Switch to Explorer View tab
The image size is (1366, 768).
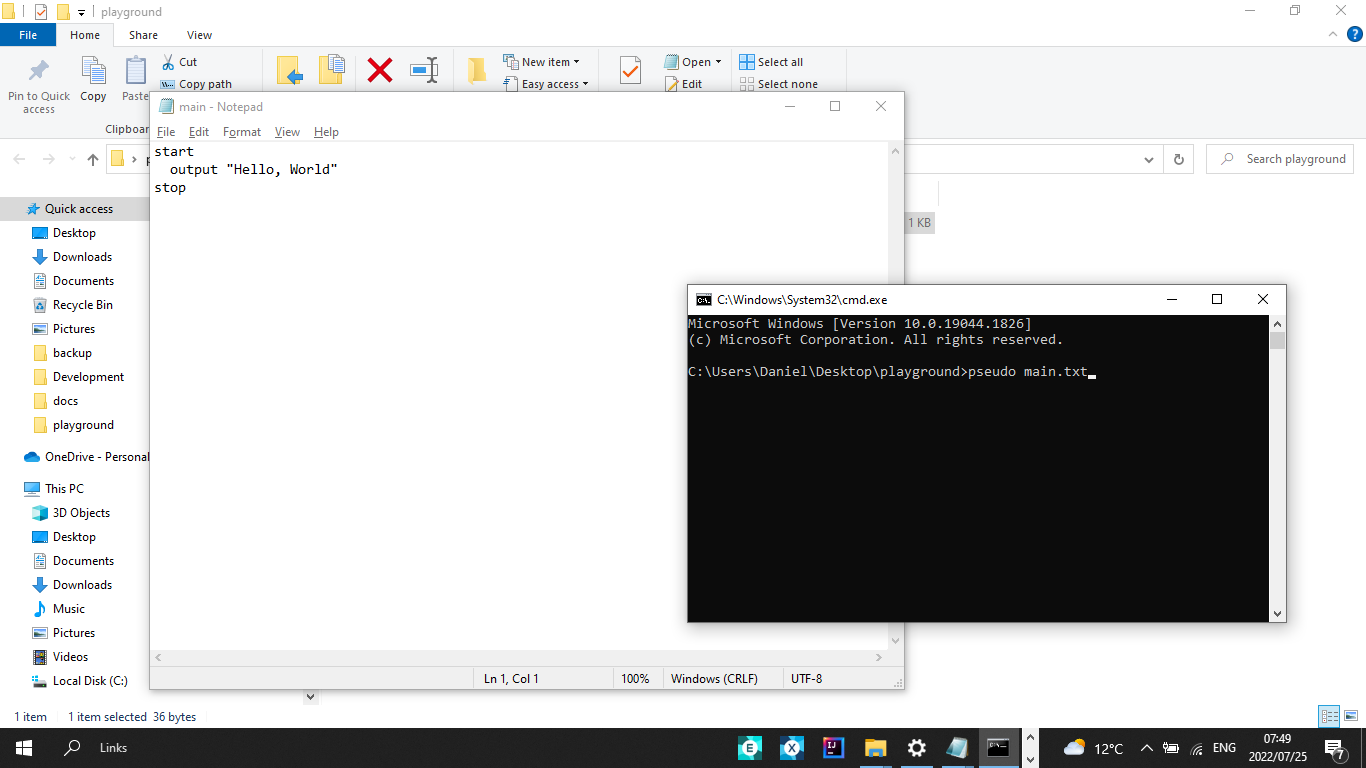pyautogui.click(x=199, y=34)
